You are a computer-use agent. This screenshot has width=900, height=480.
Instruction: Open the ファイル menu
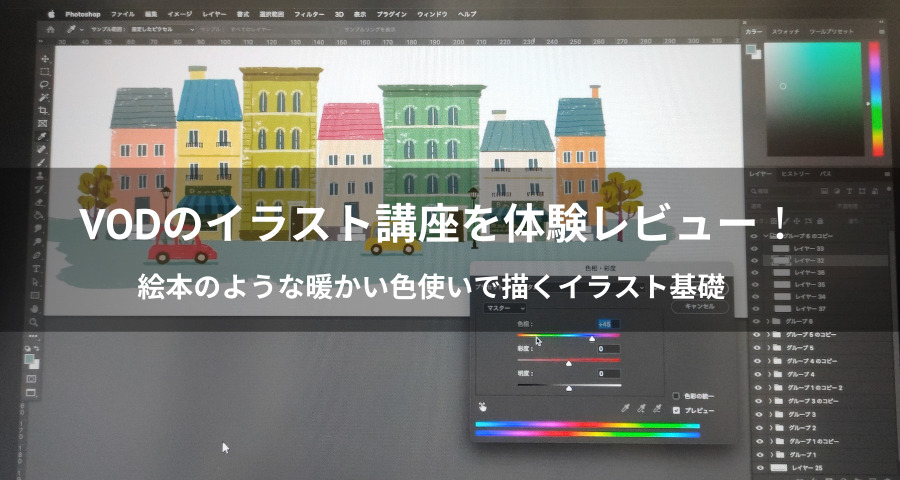[122, 14]
